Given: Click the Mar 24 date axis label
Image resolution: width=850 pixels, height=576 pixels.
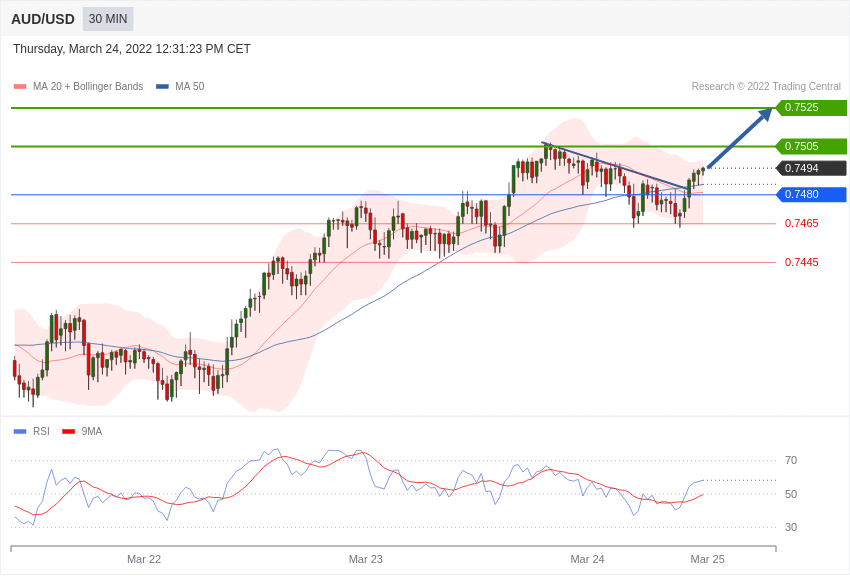Looking at the screenshot, I should (587, 559).
